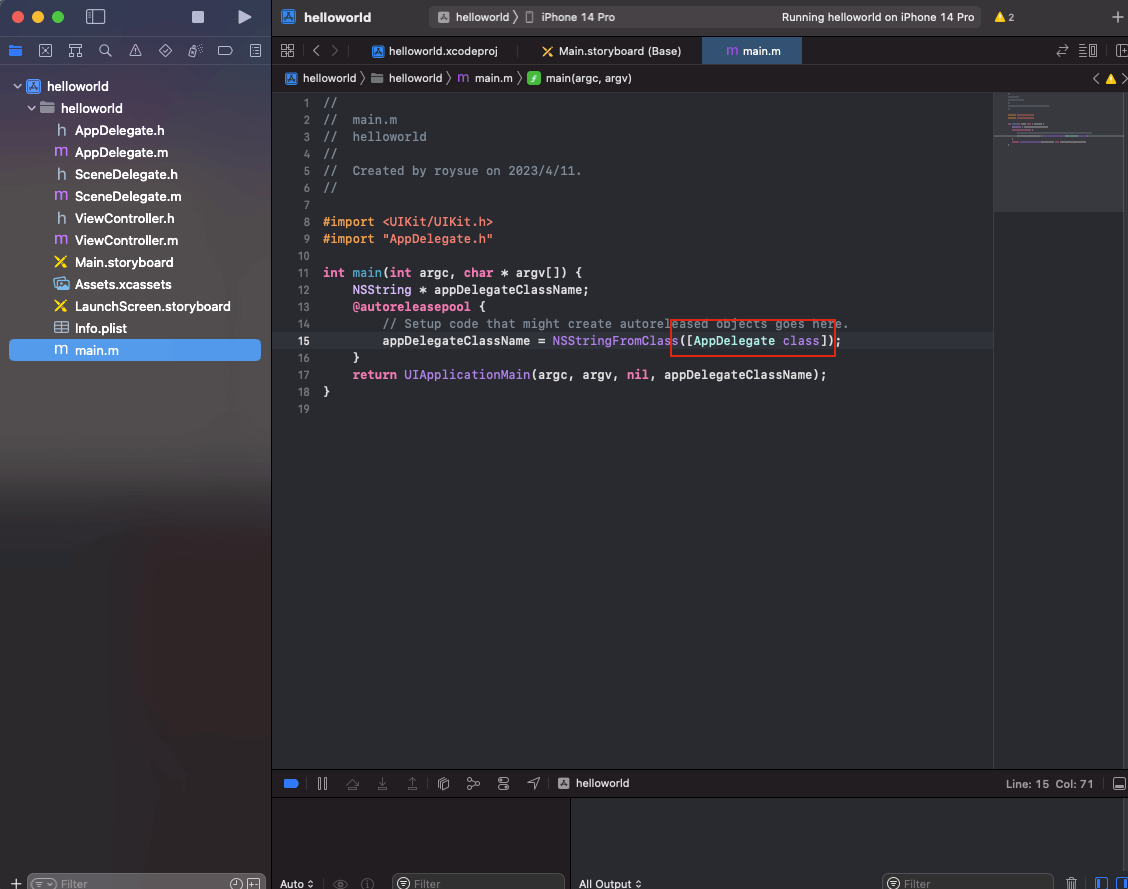Pause program execution

[x=322, y=783]
